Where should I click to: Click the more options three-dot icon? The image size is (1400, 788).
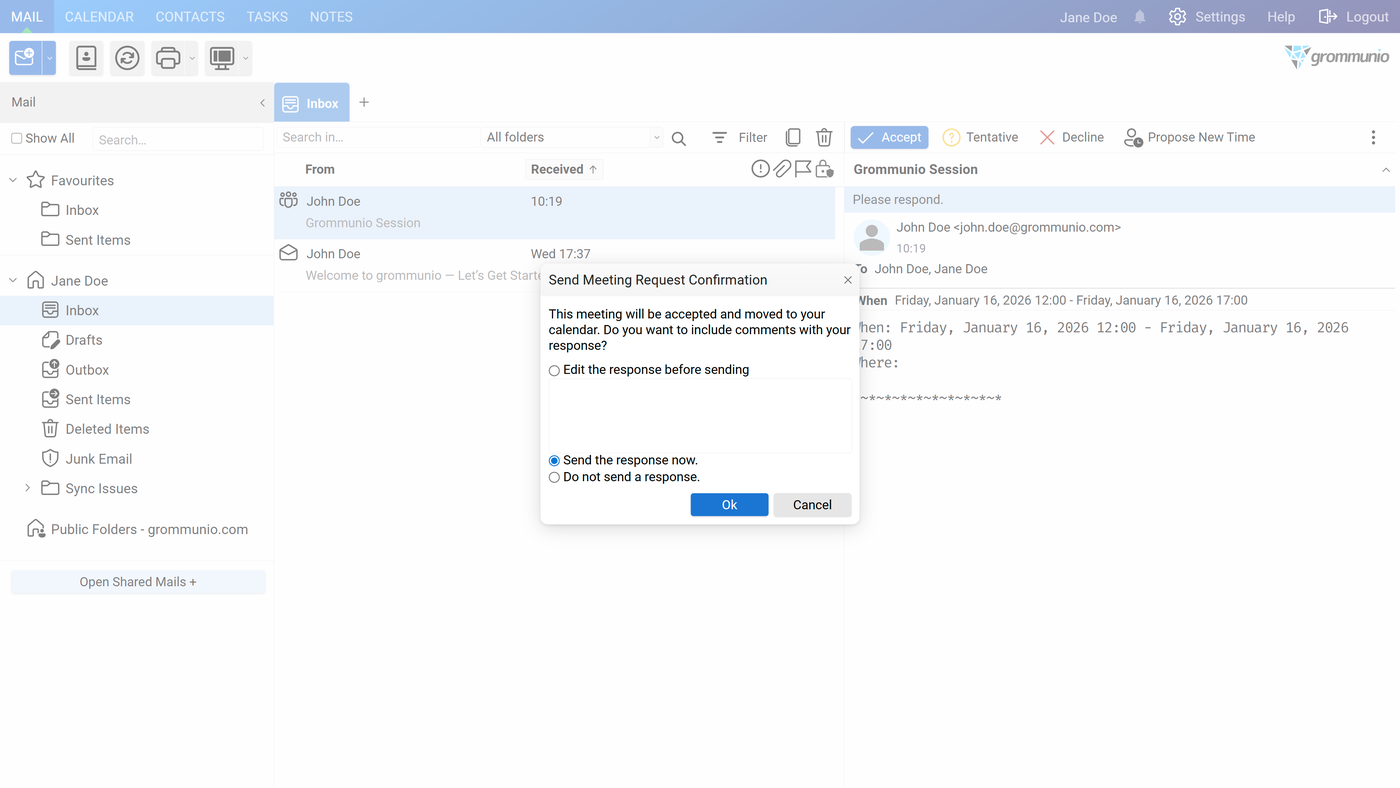pos(1373,138)
